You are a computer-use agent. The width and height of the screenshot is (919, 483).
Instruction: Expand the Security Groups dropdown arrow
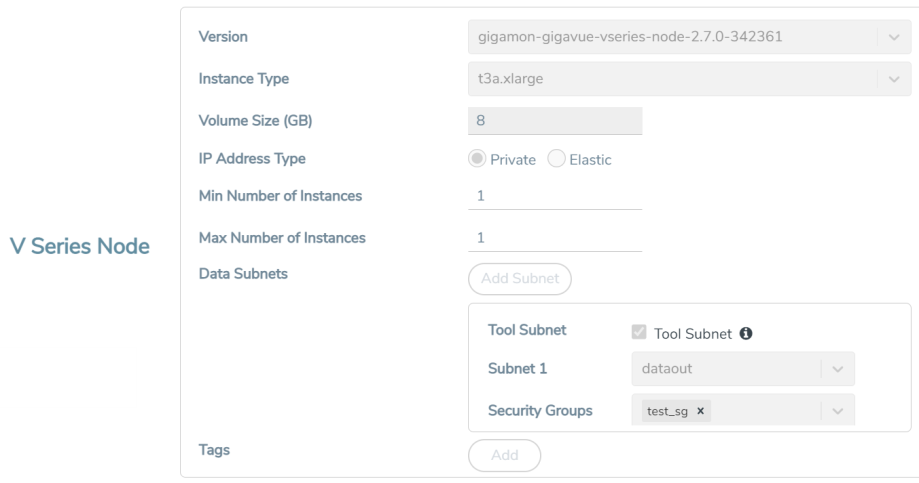(x=838, y=411)
